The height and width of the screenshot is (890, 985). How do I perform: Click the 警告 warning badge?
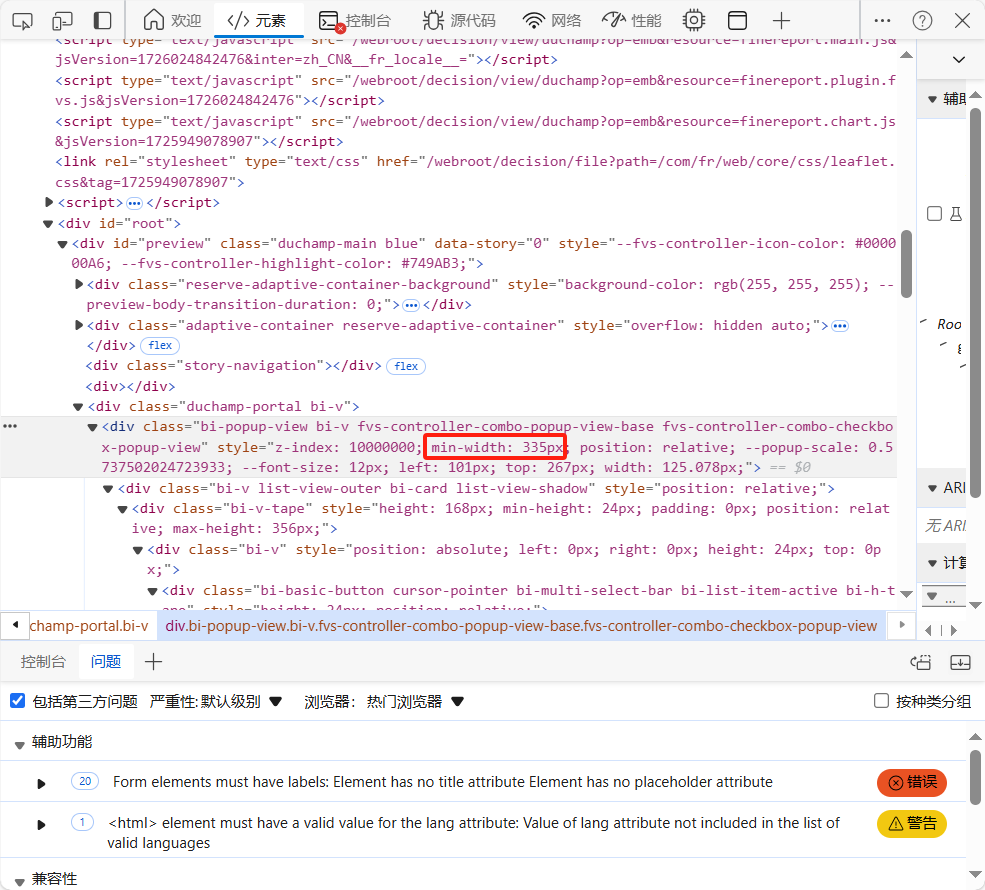(x=912, y=823)
